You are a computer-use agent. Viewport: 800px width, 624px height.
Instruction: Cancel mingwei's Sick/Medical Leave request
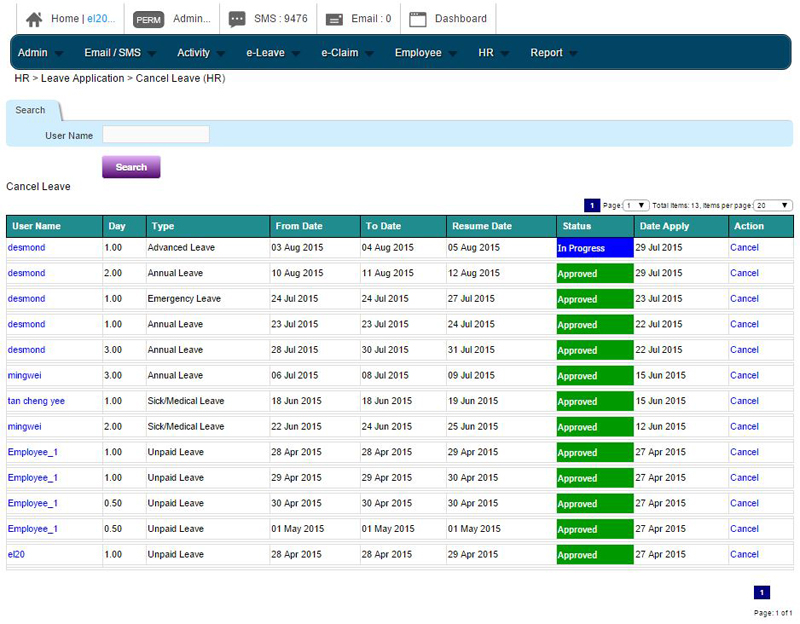(x=744, y=426)
